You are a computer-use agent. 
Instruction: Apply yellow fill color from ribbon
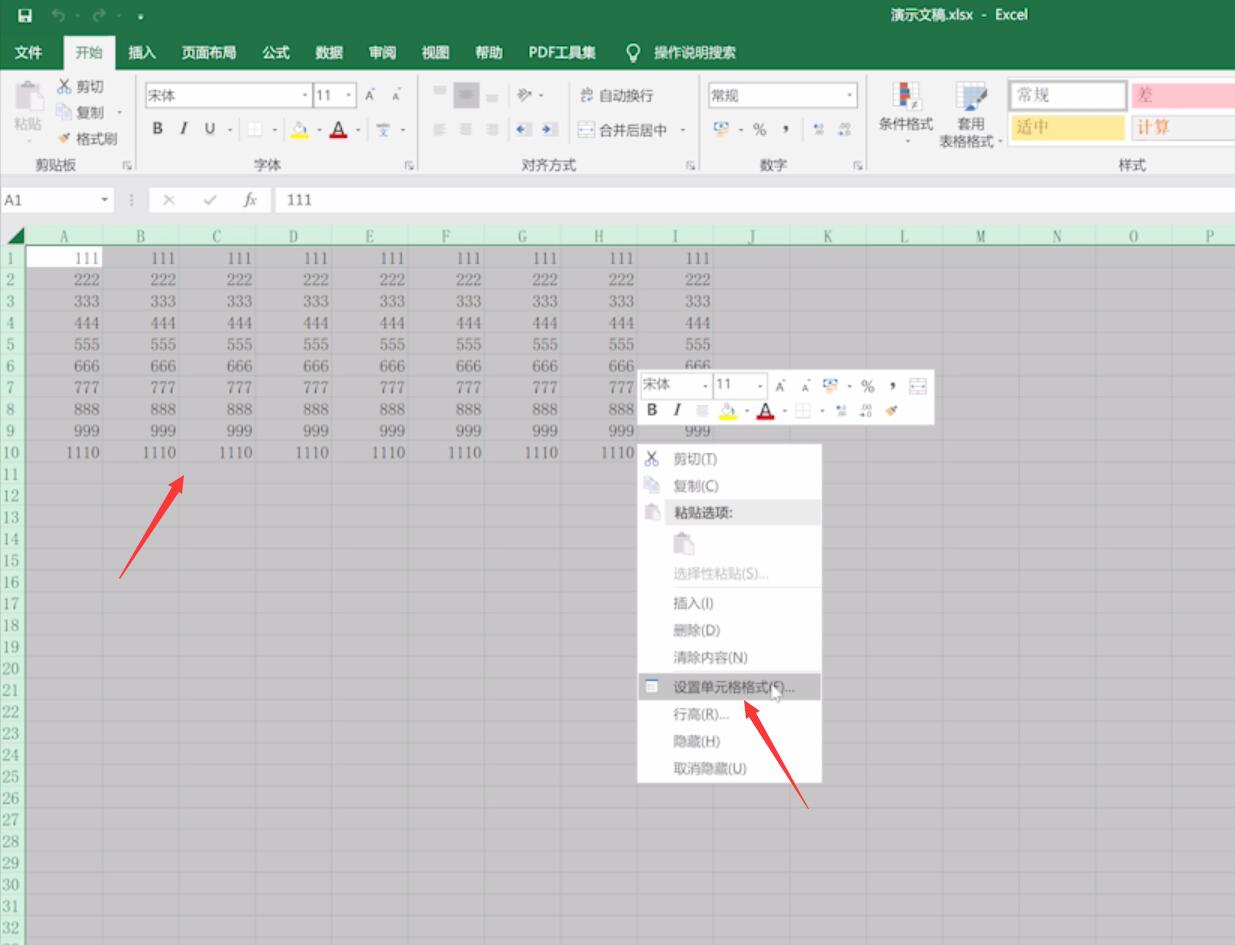pos(299,129)
